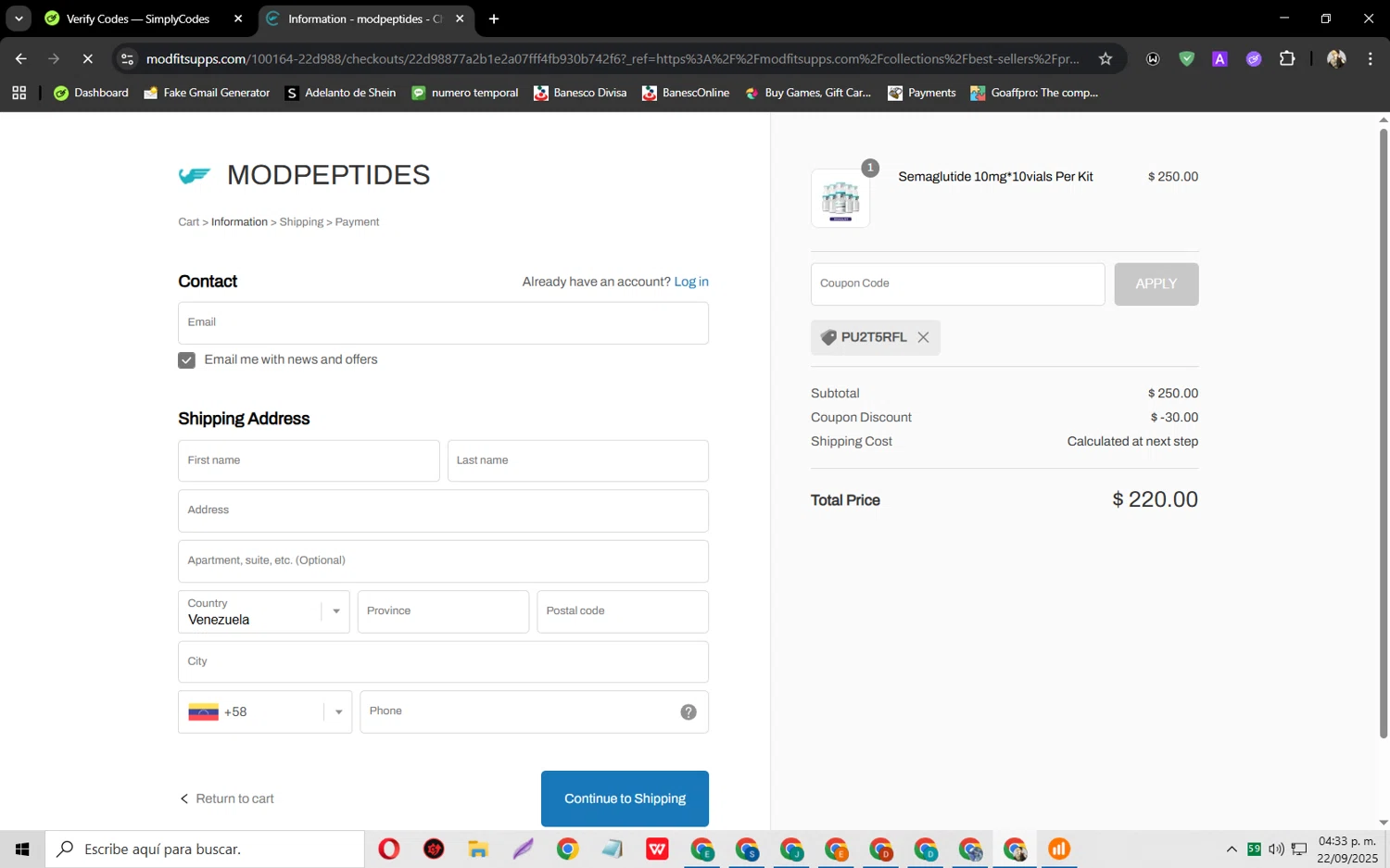Bookmark this page with the star icon
1390x868 pixels.
pos(1106,58)
